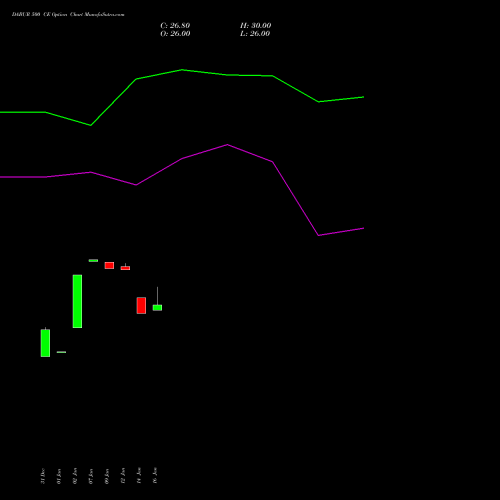This screenshot has width=500, height=500.
Task: Click the close value 'C: 26.80'
Action: click(175, 26)
